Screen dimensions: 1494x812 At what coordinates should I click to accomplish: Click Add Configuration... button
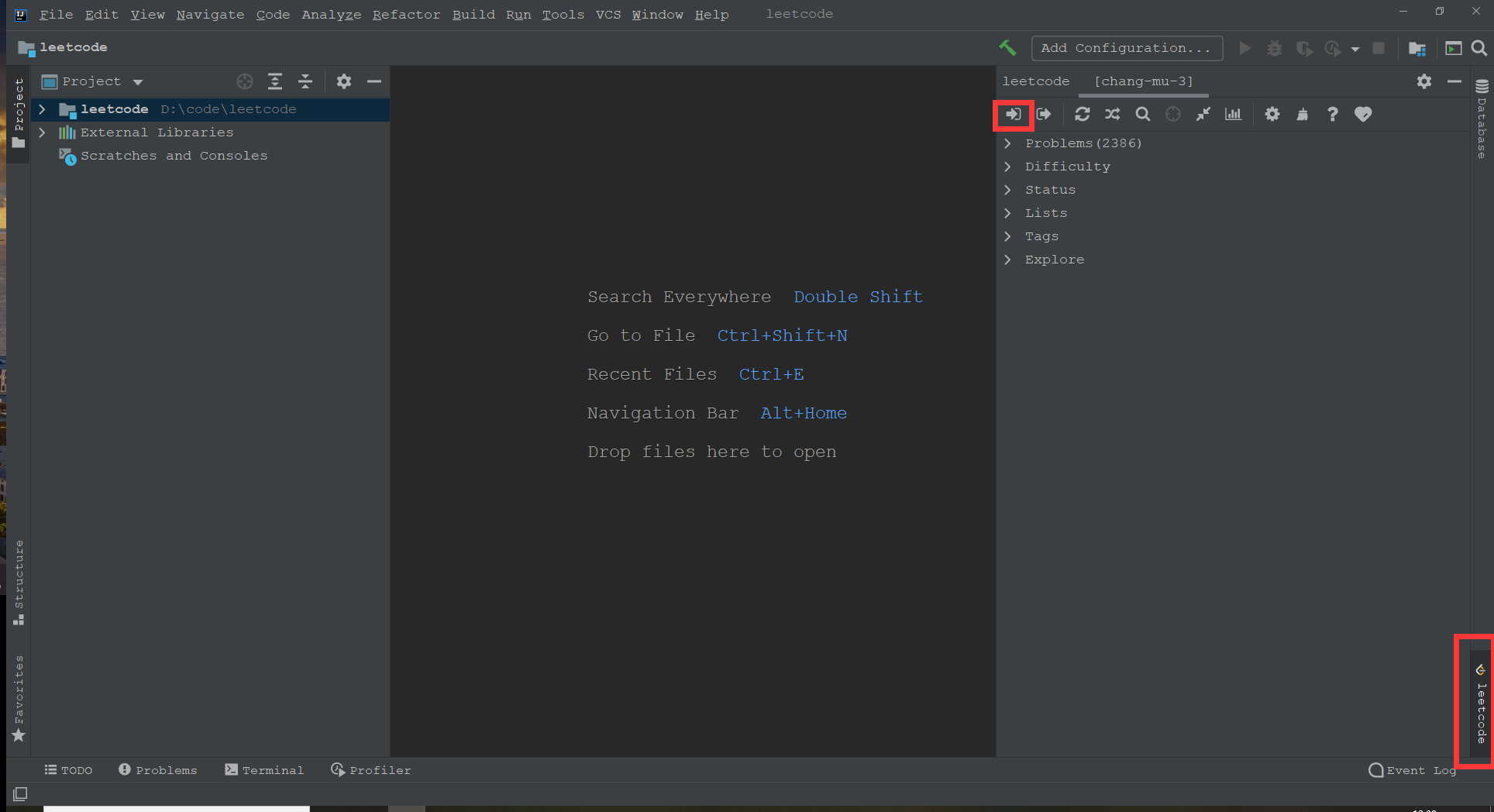(x=1127, y=48)
